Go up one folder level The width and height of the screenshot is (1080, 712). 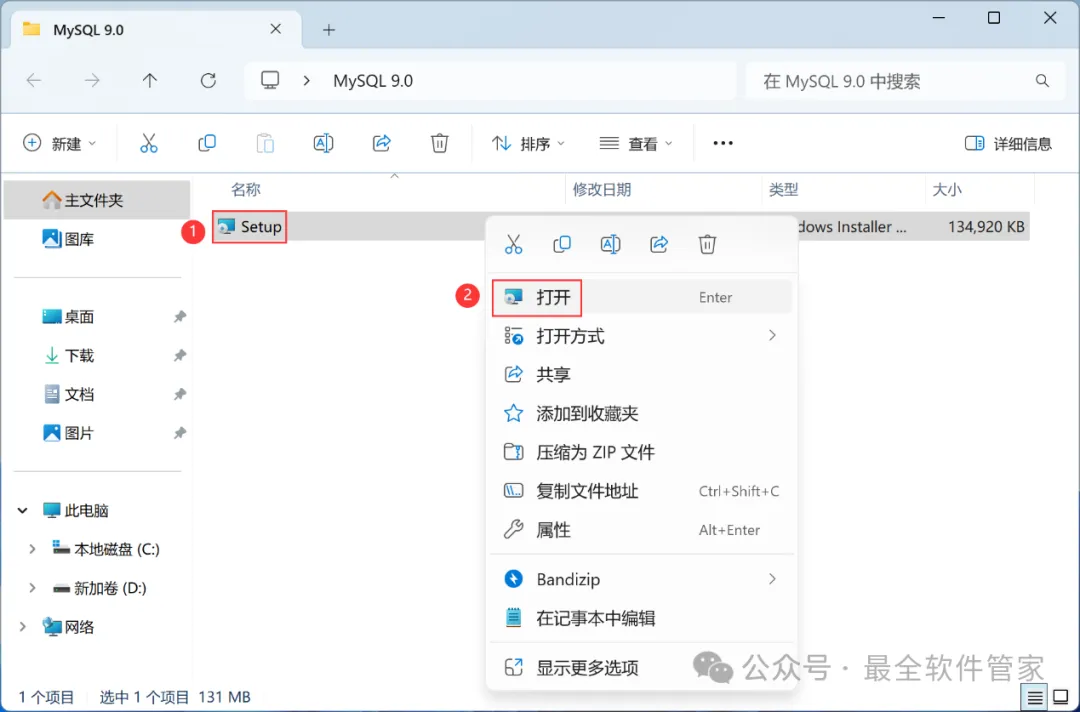click(149, 81)
